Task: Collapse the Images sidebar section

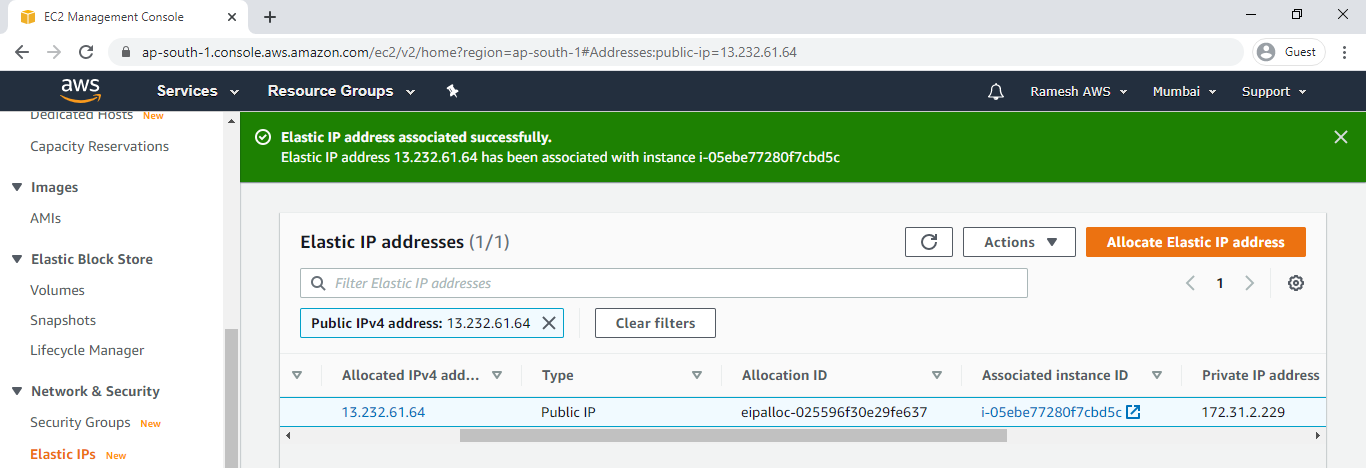Action: 16,187
